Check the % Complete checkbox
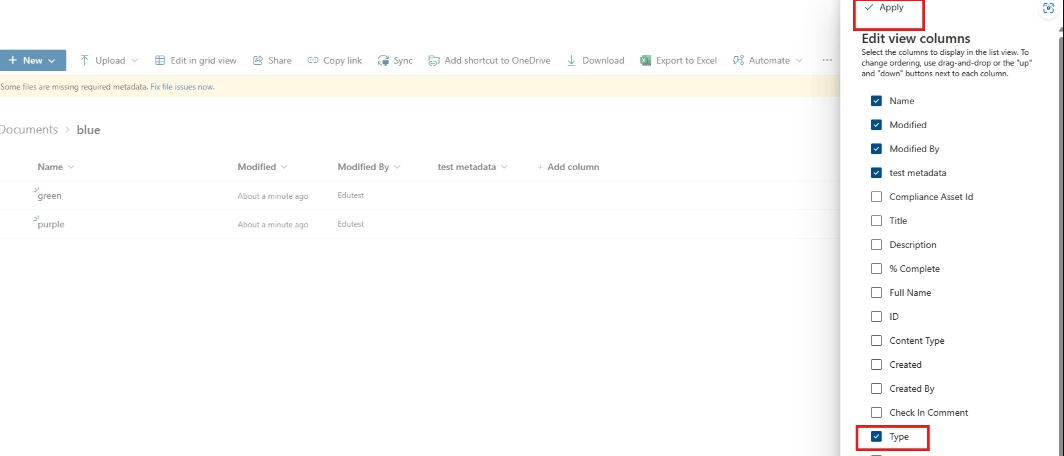This screenshot has height=456, width=1064. [876, 269]
